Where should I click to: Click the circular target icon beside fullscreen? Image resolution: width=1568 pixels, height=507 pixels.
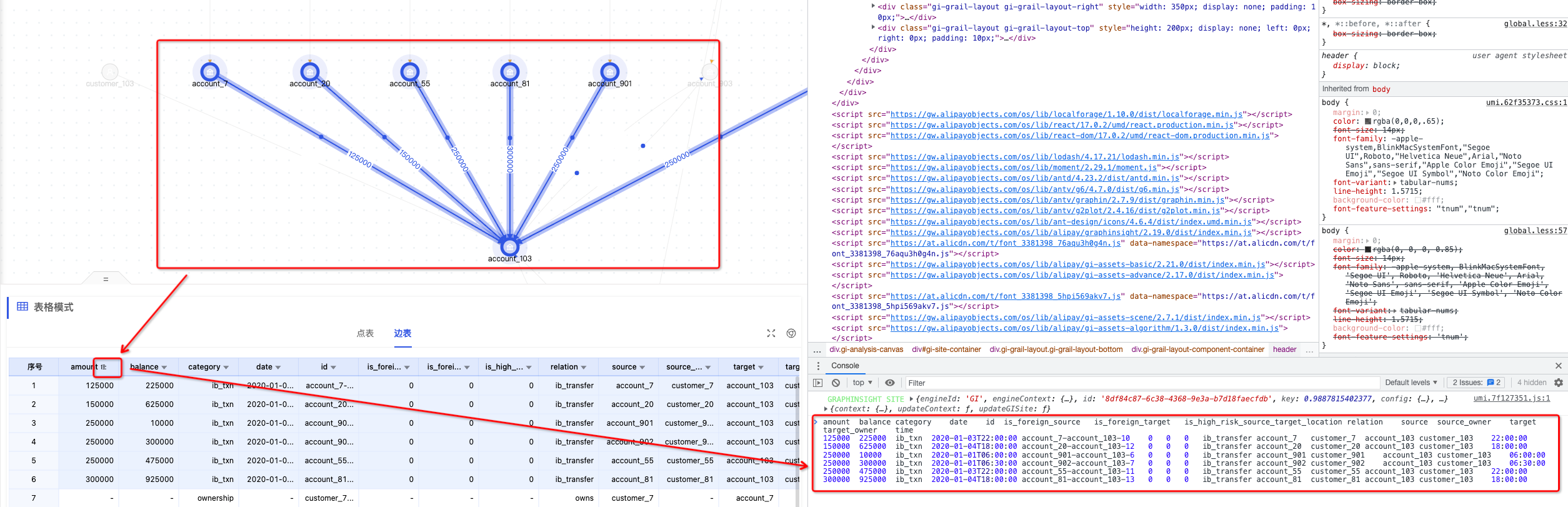(791, 333)
